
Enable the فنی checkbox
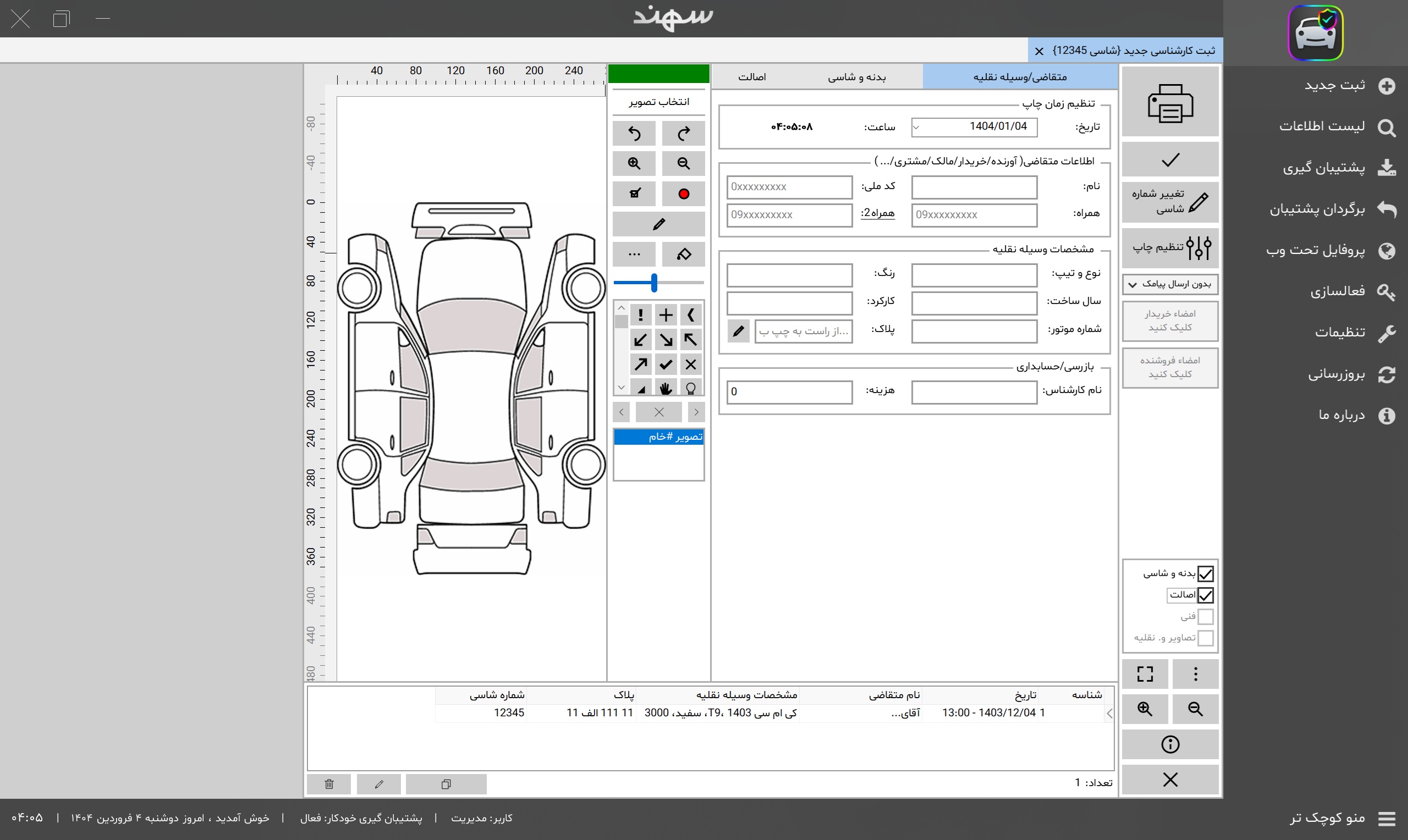pyautogui.click(x=1205, y=616)
